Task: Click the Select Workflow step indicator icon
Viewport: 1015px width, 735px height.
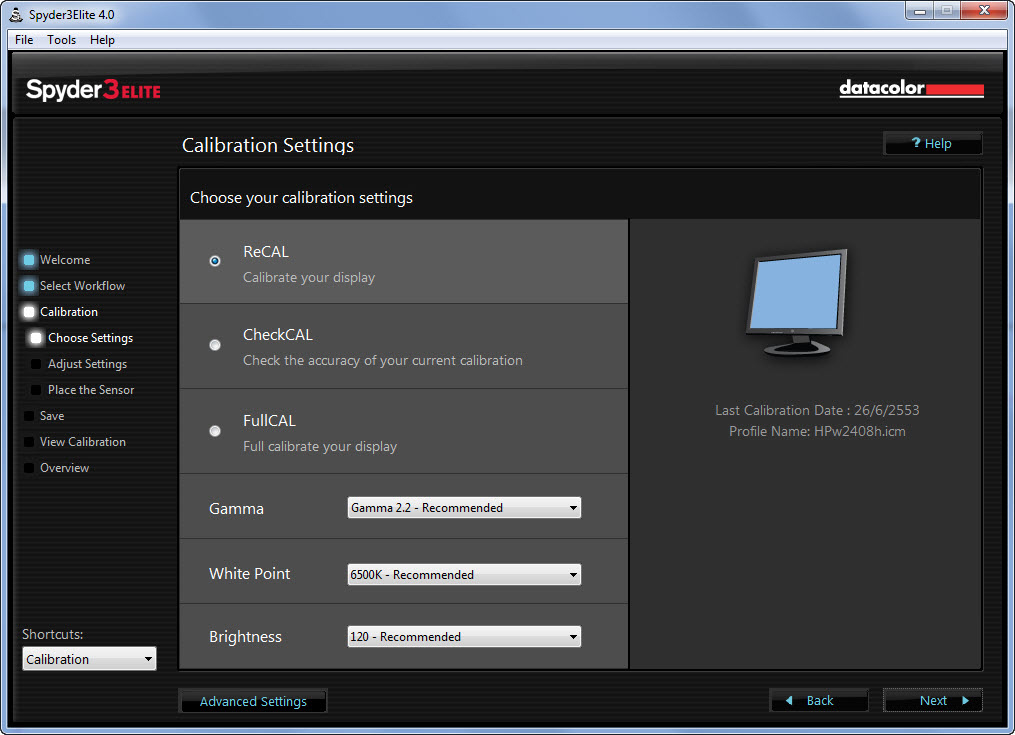Action: coord(29,286)
